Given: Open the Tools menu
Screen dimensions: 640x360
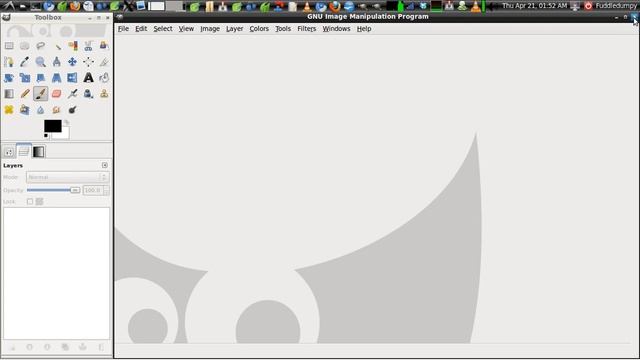Looking at the screenshot, I should [x=283, y=29].
